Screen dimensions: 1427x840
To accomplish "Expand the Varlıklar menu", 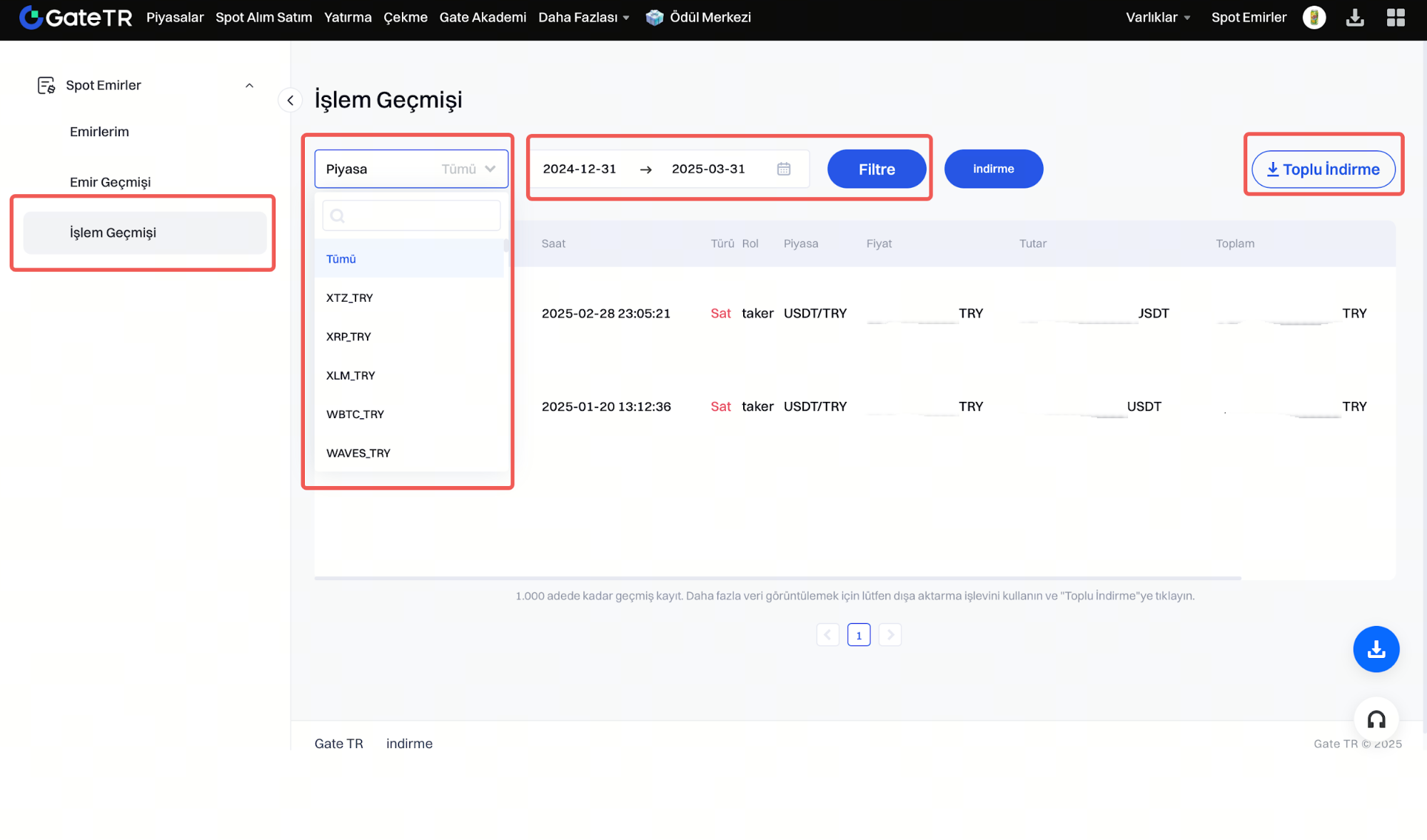I will 1157,17.
